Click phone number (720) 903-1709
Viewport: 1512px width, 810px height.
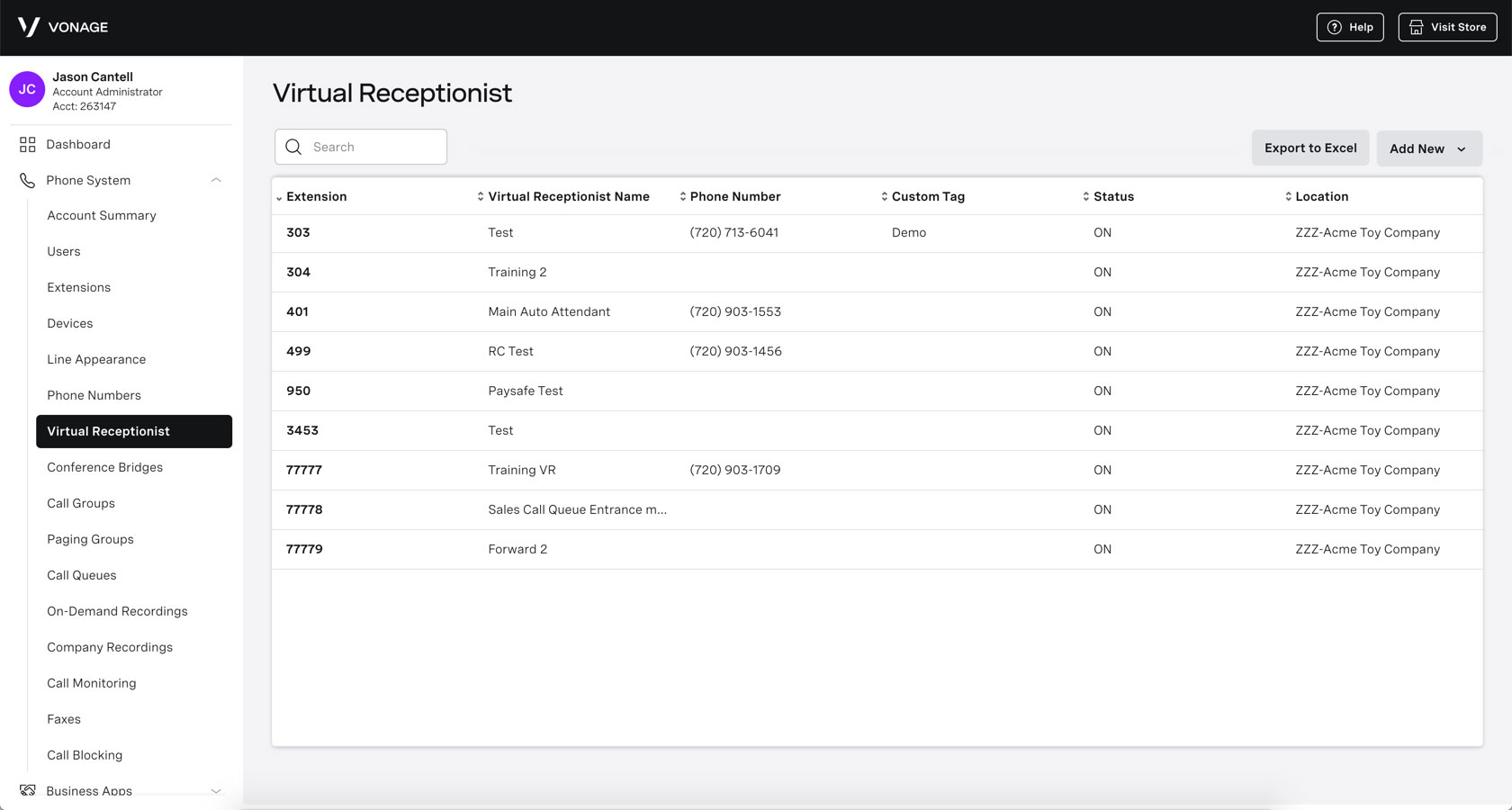pos(735,470)
